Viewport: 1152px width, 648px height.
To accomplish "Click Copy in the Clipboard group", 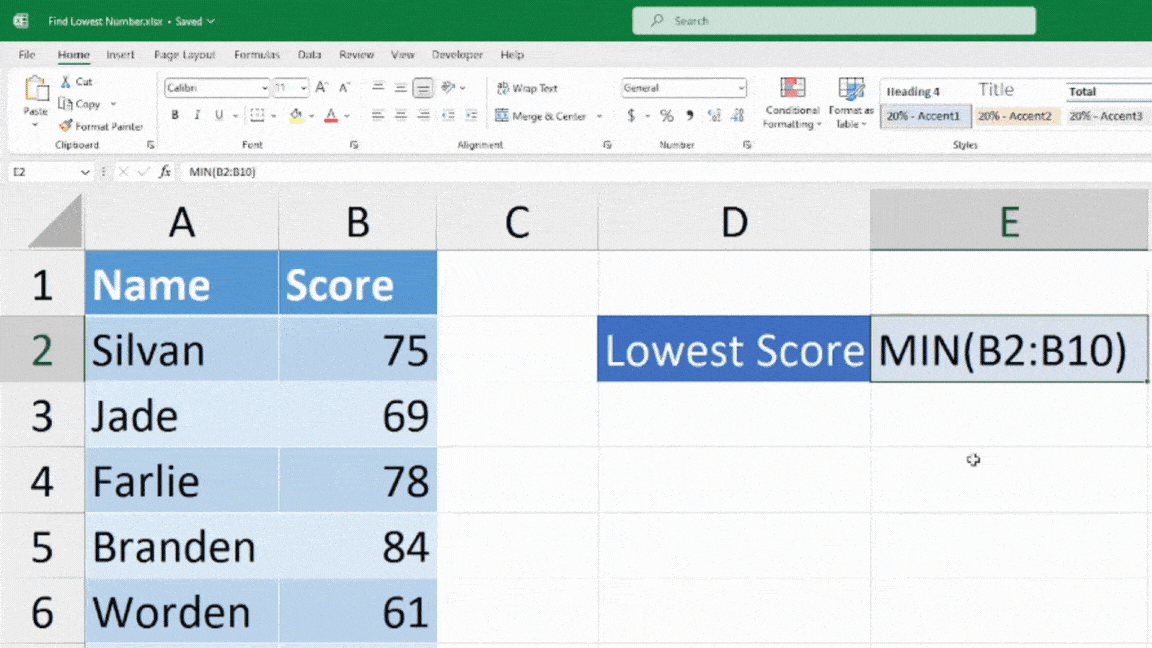I will tap(83, 104).
